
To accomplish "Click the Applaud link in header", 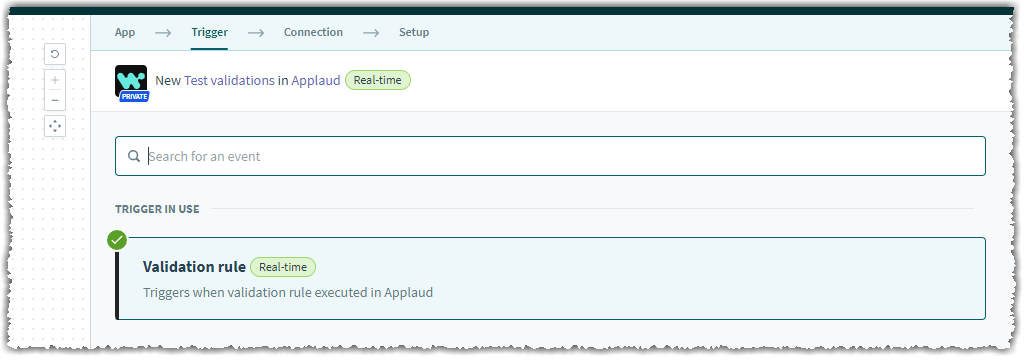I will click(x=316, y=80).
